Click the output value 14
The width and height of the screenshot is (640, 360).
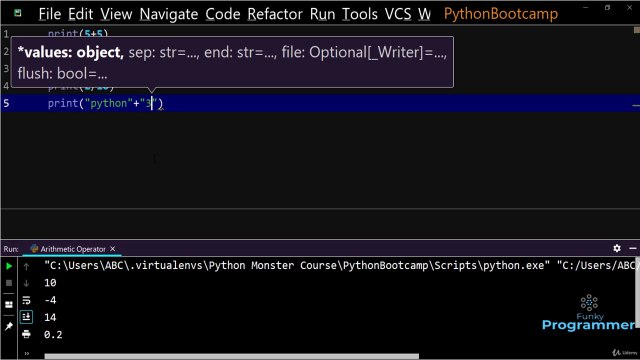tap(50, 318)
